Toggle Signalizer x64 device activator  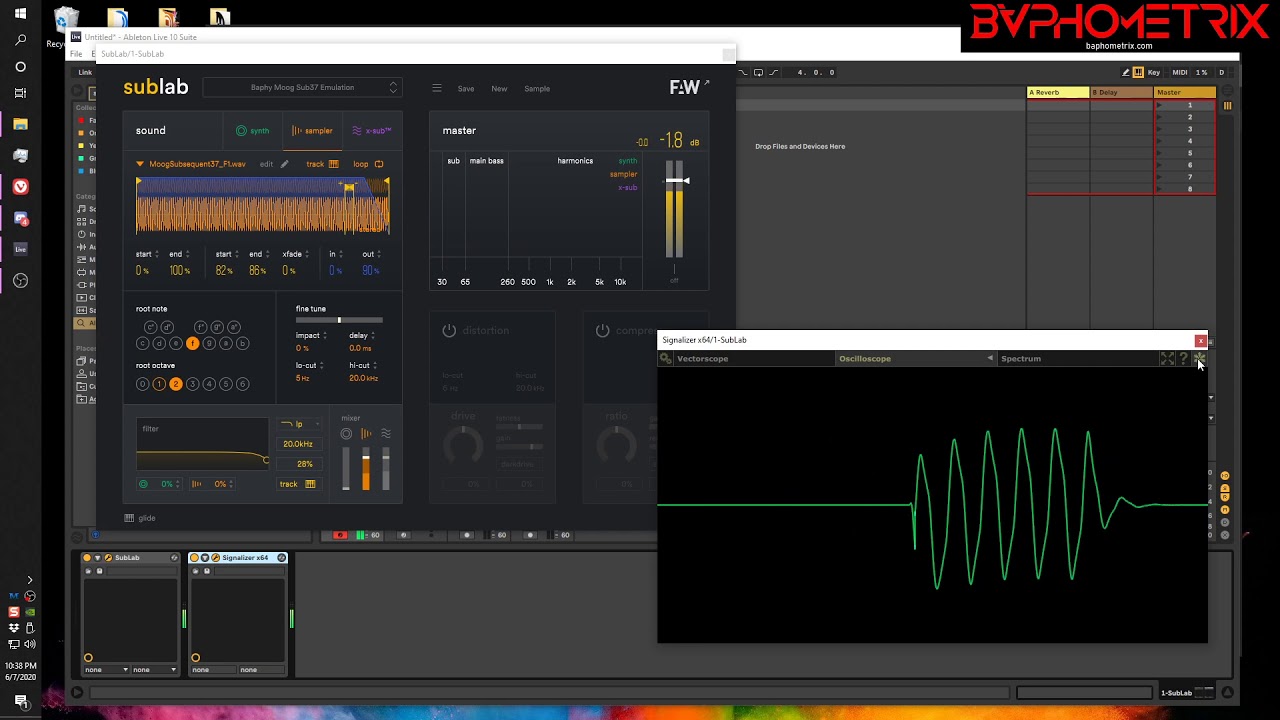click(x=195, y=558)
